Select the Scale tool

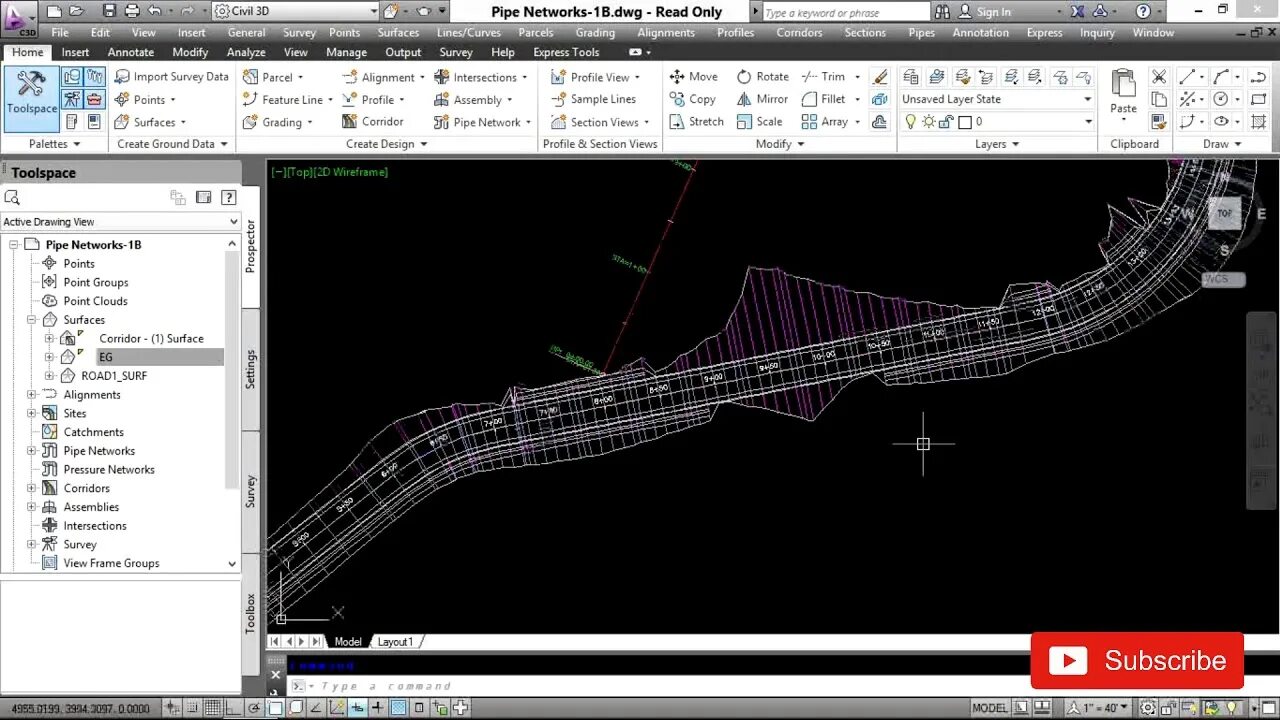(759, 122)
